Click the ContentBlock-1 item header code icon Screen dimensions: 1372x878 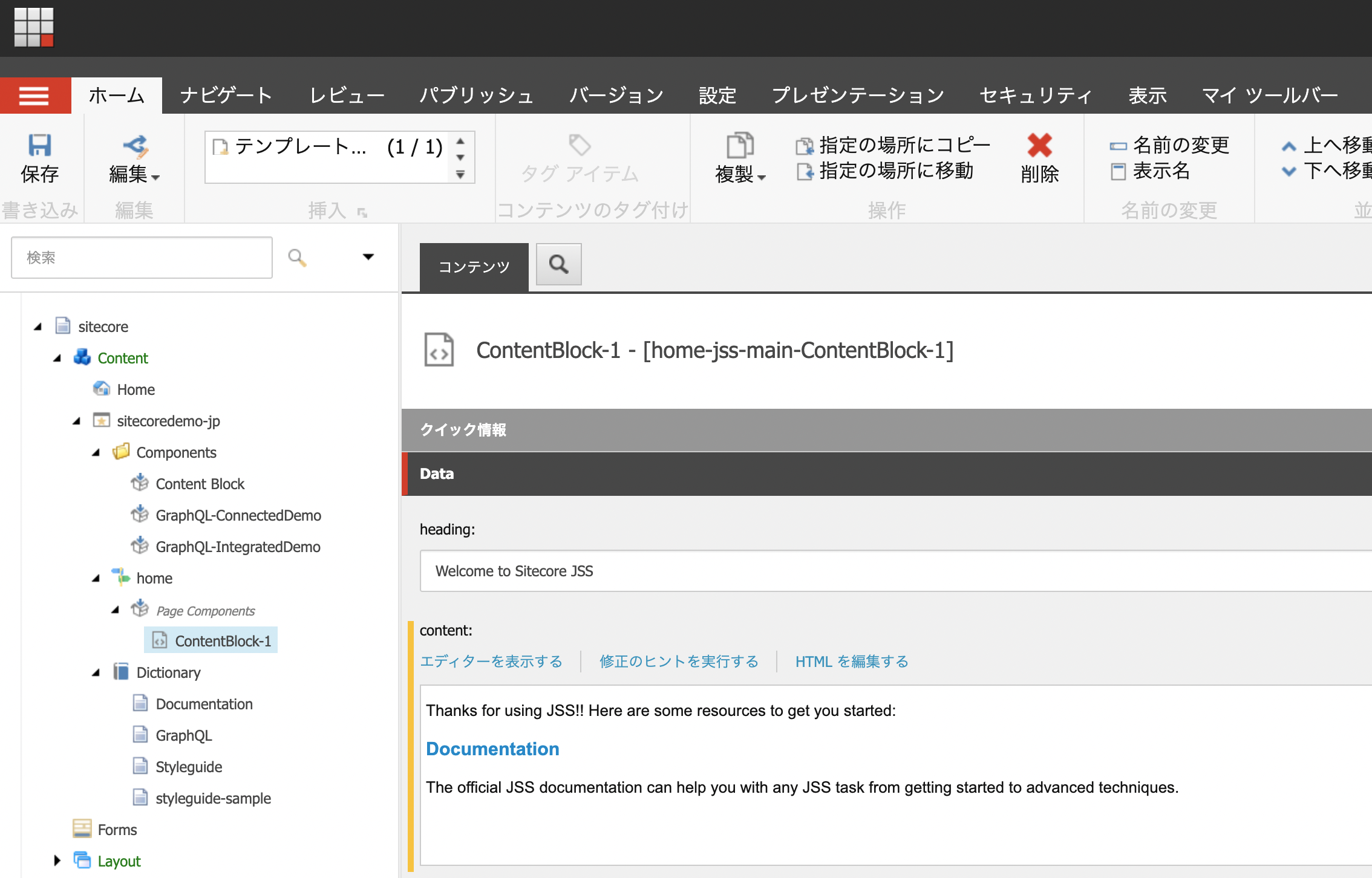[439, 350]
